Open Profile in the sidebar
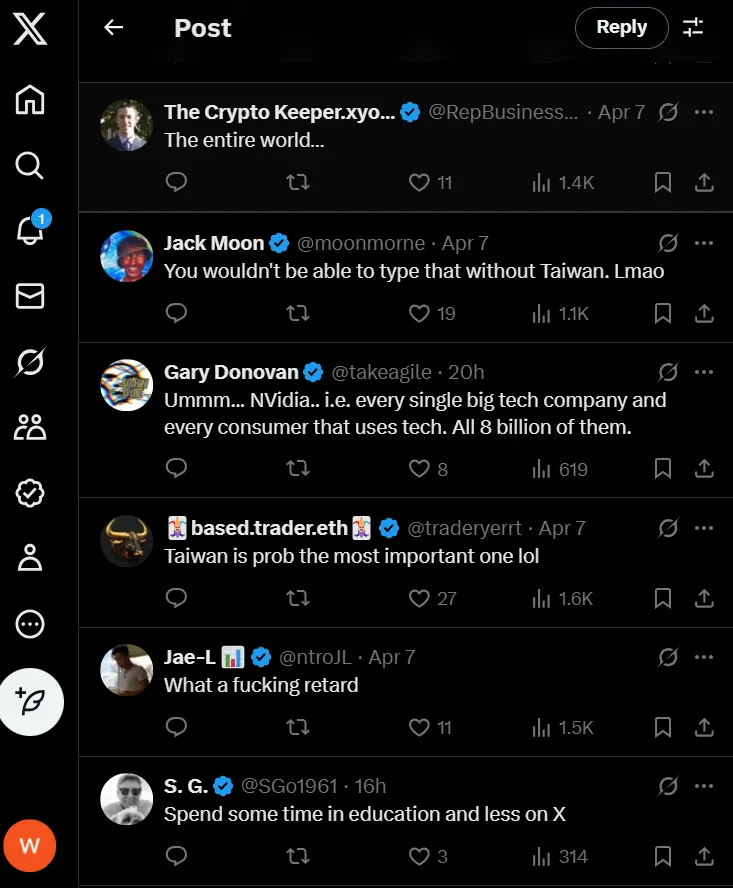This screenshot has width=733, height=888. click(30, 558)
